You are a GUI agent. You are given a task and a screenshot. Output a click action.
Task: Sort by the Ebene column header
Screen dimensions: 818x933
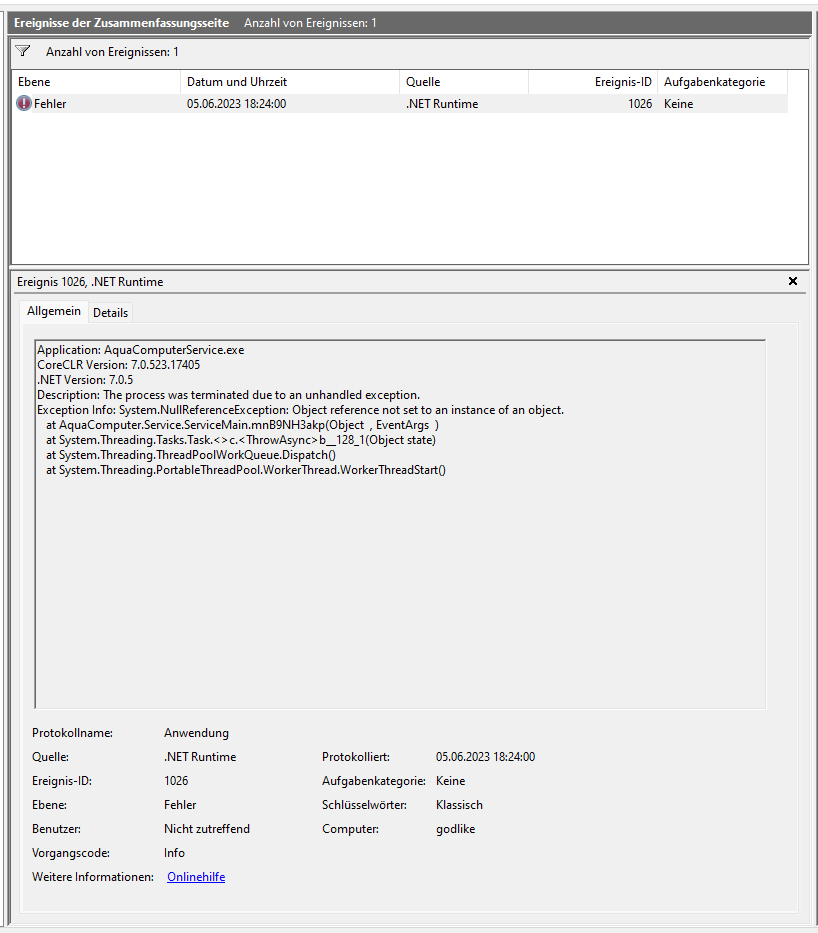point(95,82)
